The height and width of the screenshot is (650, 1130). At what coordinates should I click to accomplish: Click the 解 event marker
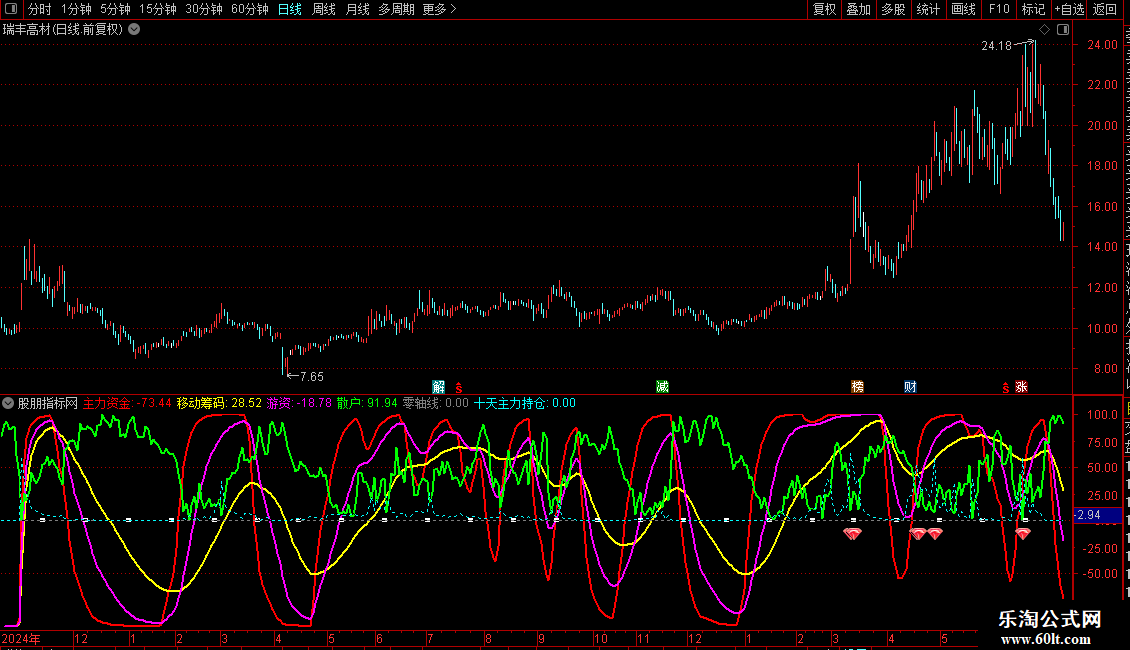pyautogui.click(x=438, y=387)
